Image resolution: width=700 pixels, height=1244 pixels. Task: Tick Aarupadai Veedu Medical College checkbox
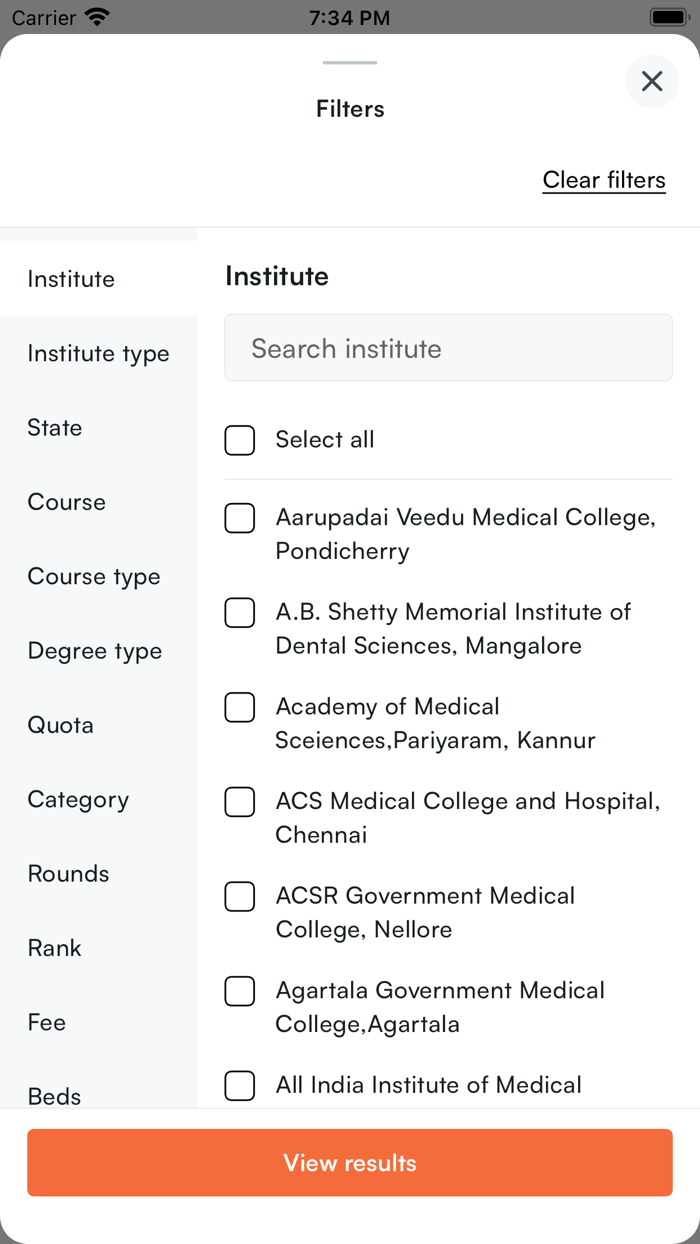(x=240, y=518)
